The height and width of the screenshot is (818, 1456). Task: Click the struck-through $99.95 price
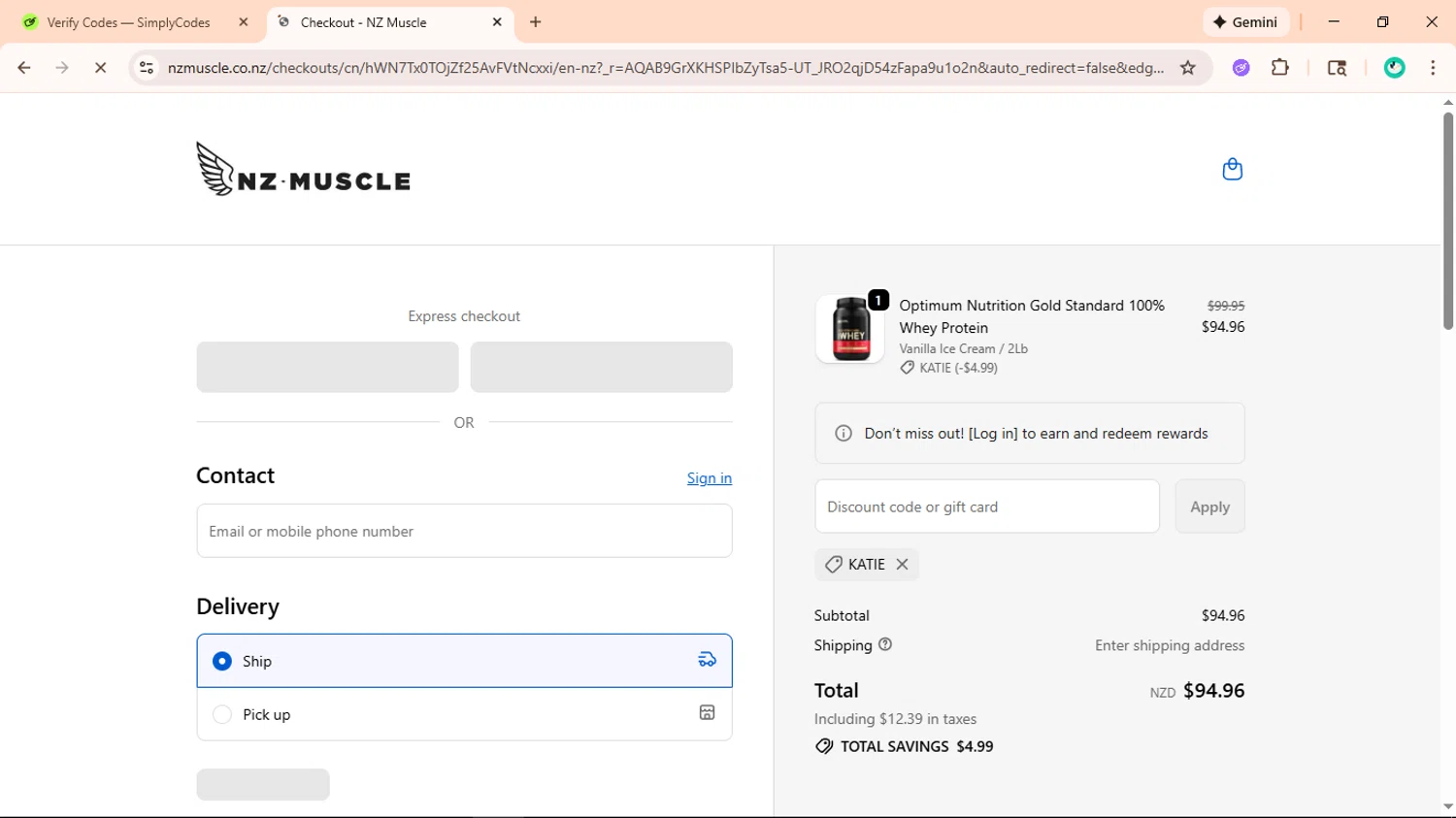tap(1226, 306)
